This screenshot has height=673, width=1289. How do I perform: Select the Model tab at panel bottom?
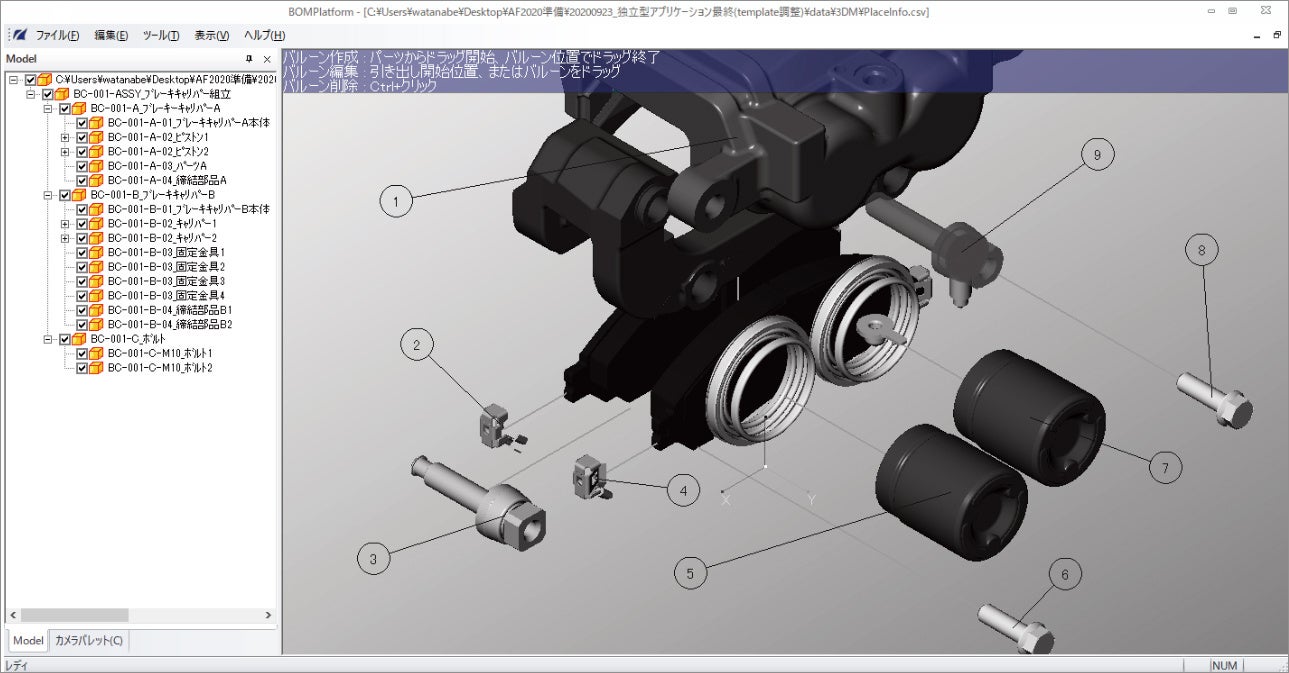[28, 640]
